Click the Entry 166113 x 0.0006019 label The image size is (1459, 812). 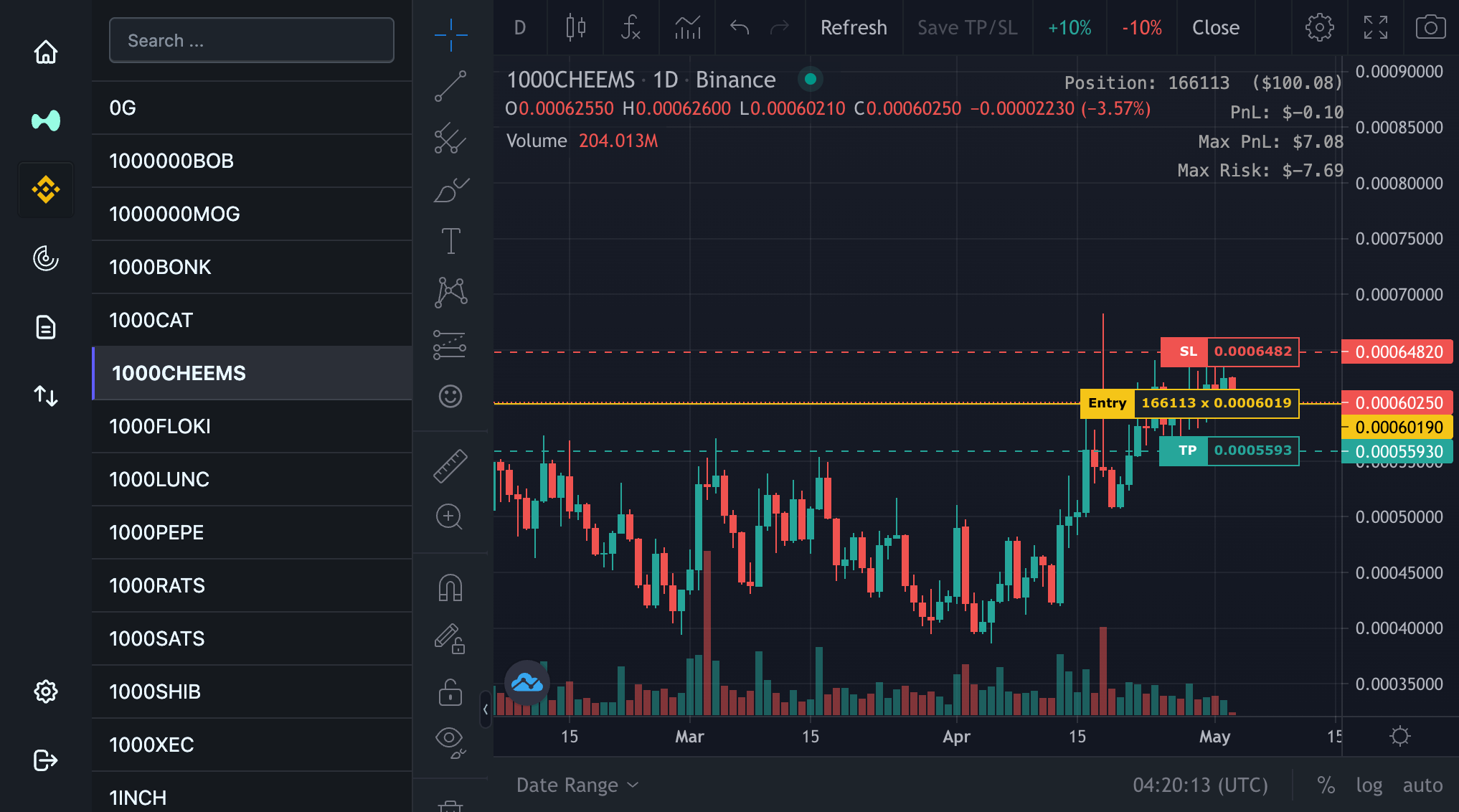[1189, 403]
